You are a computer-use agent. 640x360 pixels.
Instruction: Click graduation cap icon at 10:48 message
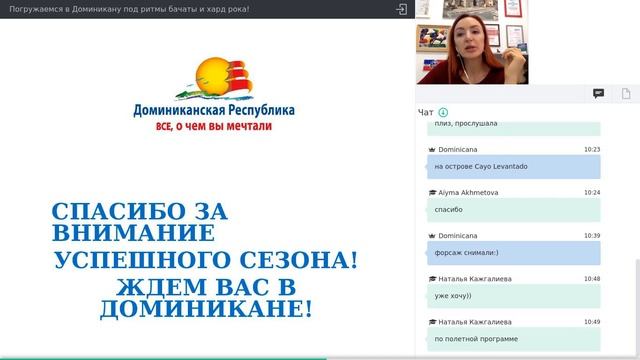(432, 279)
